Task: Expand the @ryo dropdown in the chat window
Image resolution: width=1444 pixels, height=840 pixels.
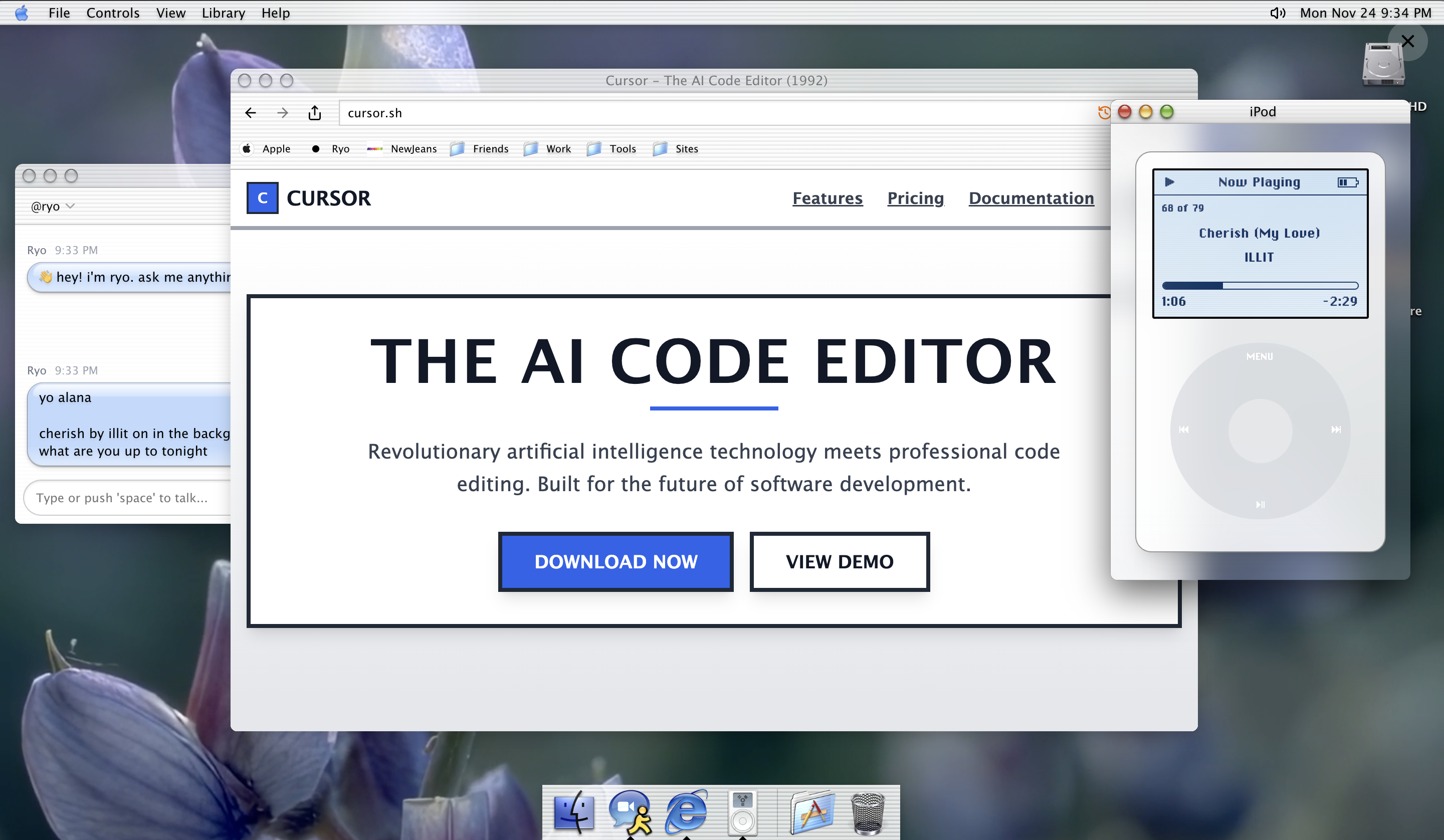Action: click(53, 206)
